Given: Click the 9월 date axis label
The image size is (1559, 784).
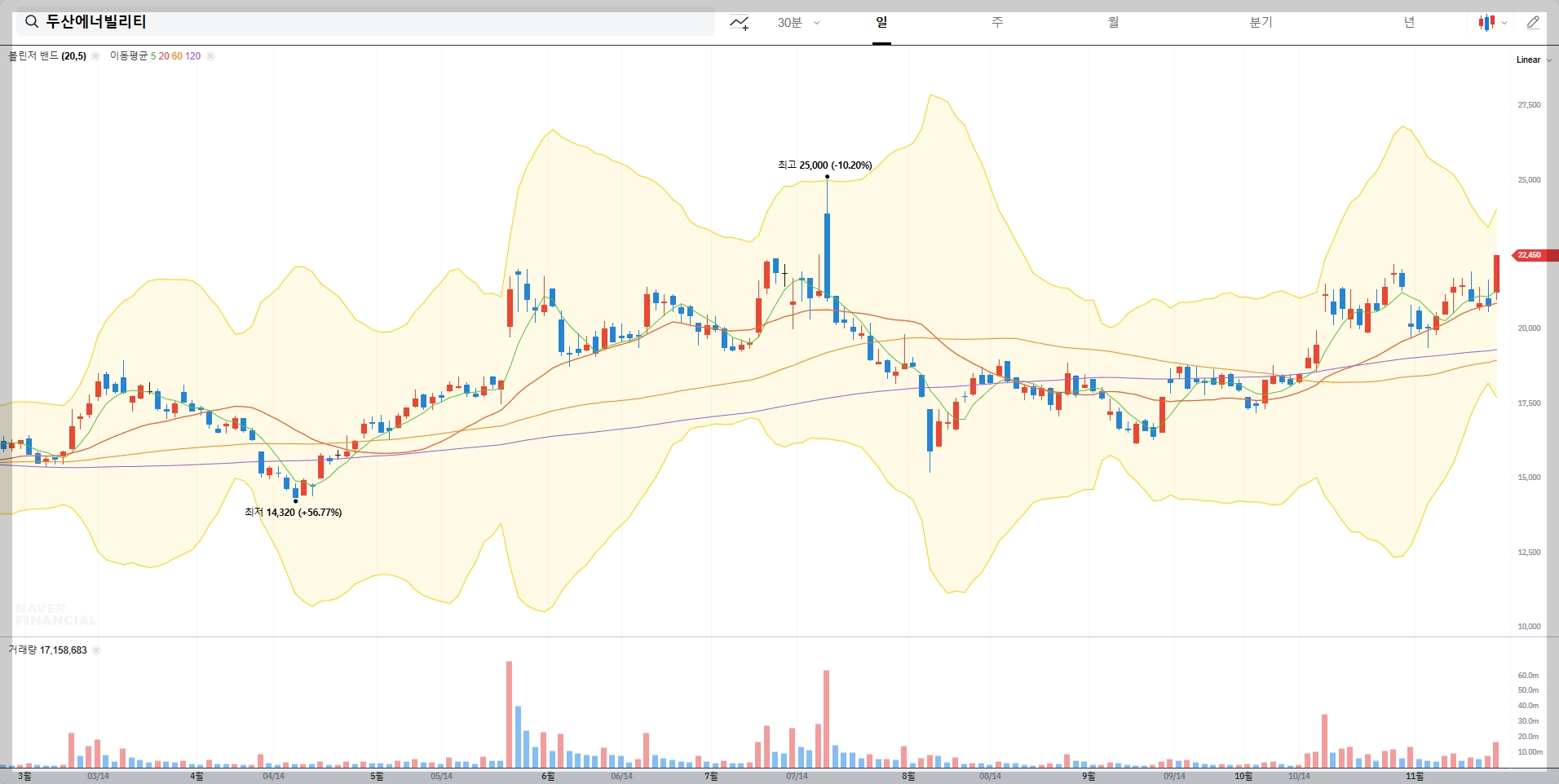Looking at the screenshot, I should click(1089, 776).
